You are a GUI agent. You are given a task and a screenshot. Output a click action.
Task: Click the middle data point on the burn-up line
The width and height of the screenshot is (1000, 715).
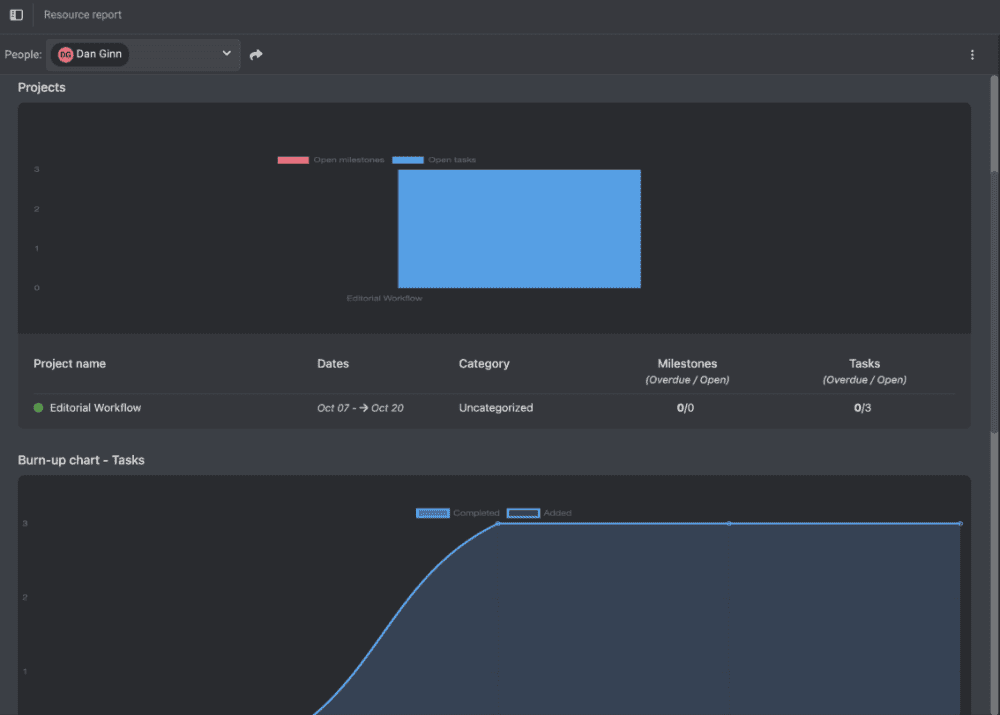click(729, 524)
